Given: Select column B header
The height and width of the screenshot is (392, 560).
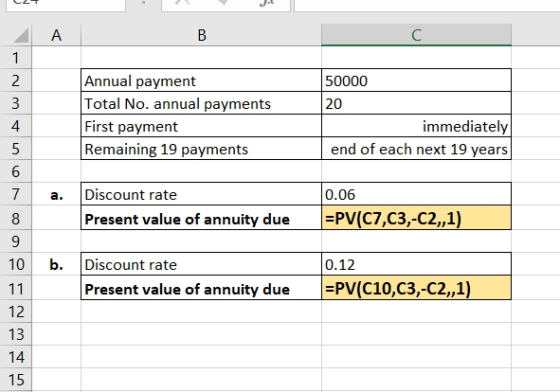Looking at the screenshot, I should (201, 35).
